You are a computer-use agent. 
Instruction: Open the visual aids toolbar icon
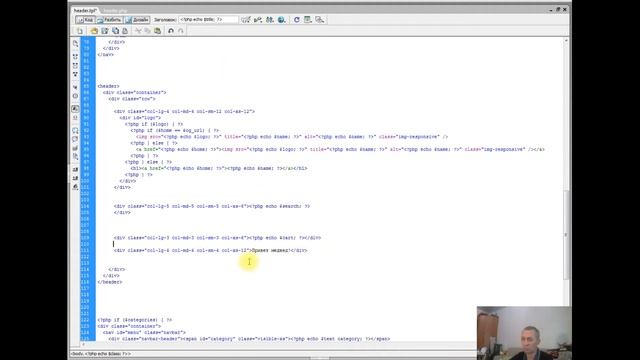tap(320, 20)
